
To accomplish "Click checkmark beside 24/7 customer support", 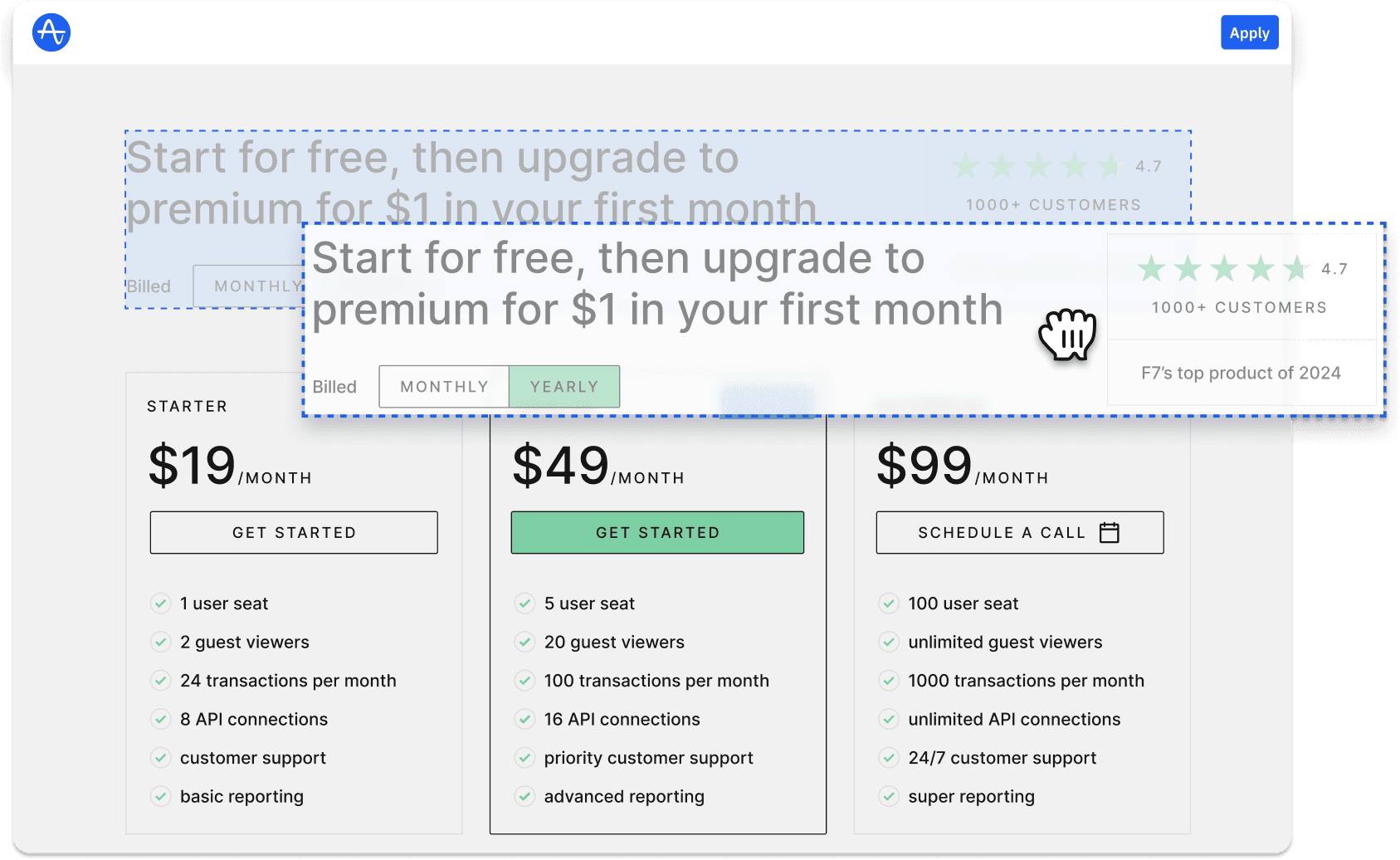I will 889,758.
